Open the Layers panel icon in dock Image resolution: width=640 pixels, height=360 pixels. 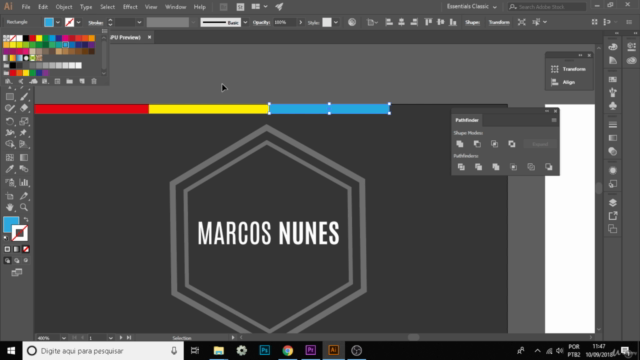(613, 202)
